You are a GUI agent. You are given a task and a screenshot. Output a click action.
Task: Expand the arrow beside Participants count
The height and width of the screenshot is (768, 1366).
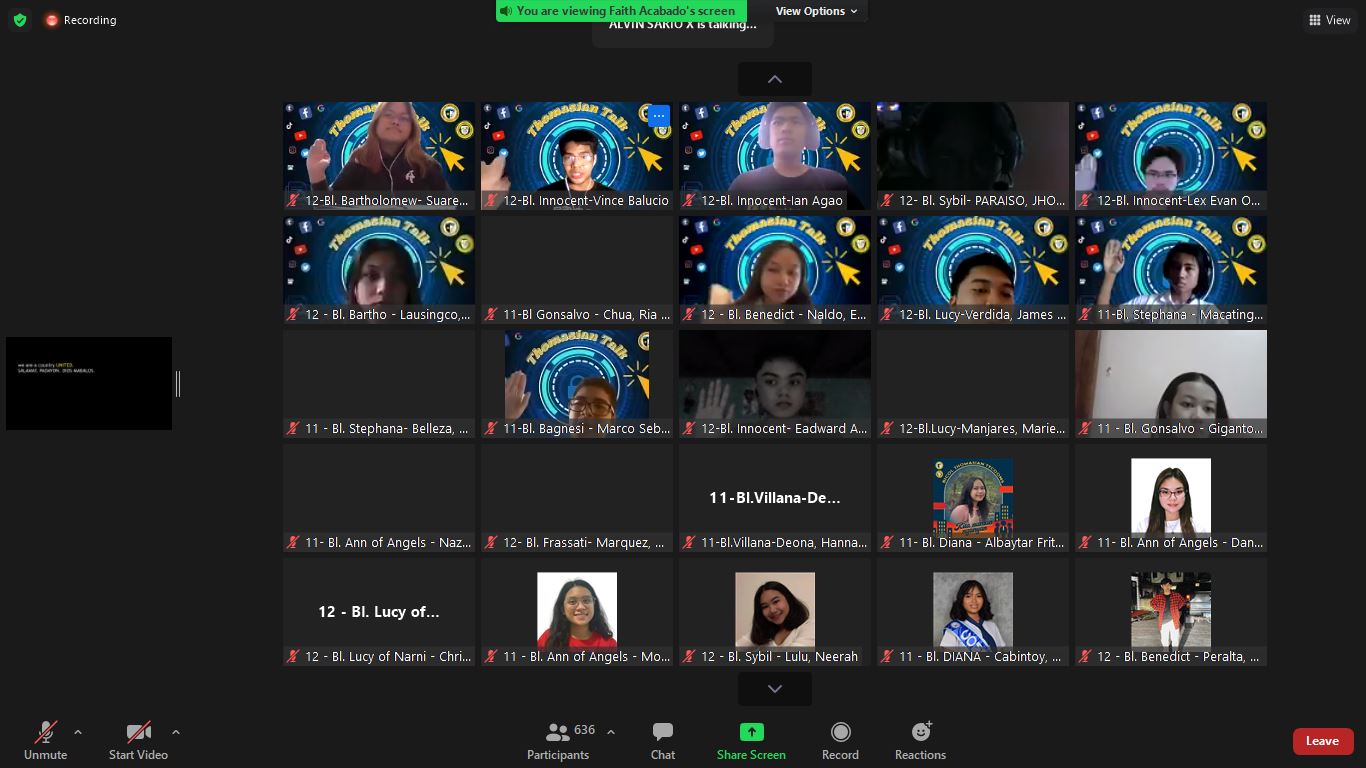coord(611,732)
